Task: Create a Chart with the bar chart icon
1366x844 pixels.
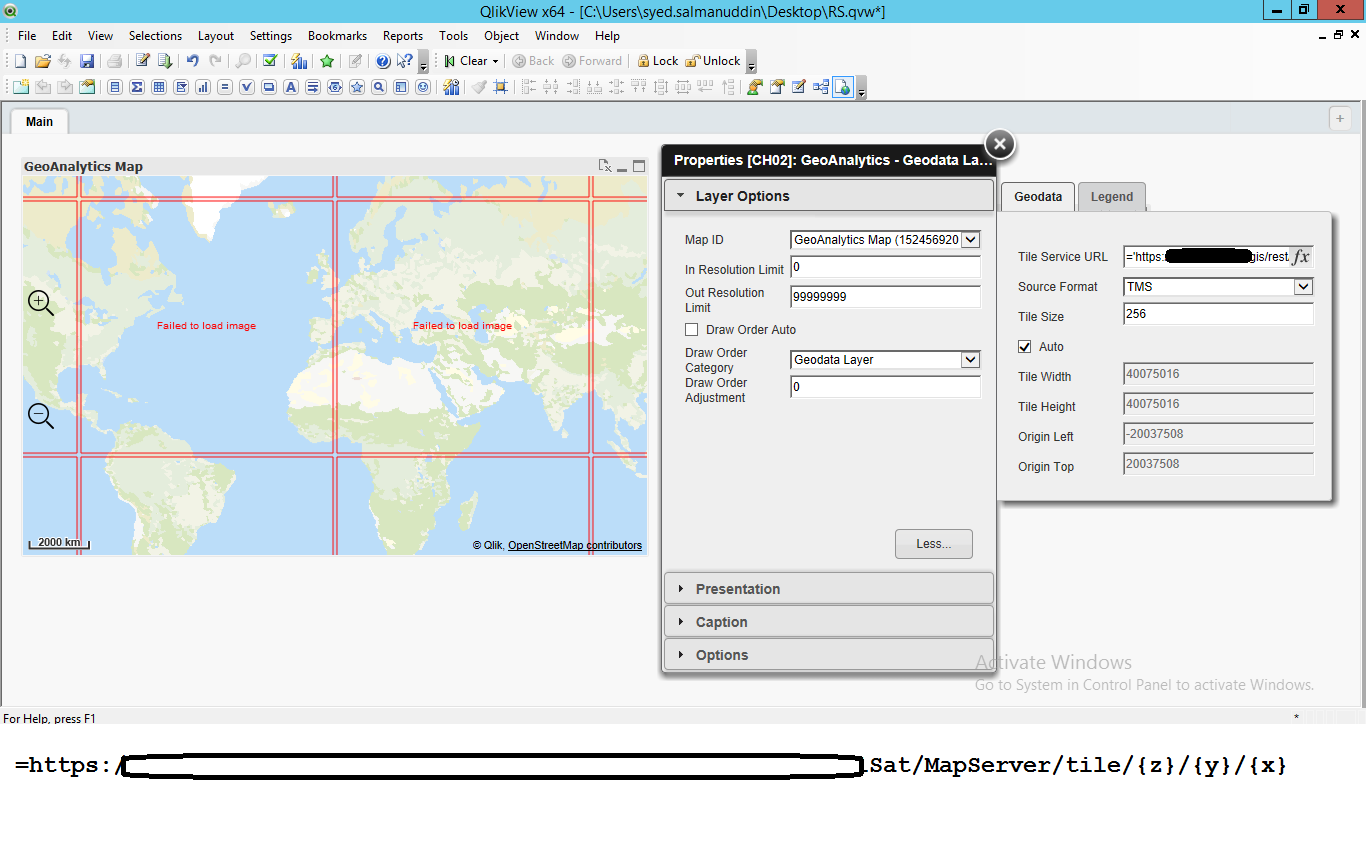Action: (x=203, y=87)
